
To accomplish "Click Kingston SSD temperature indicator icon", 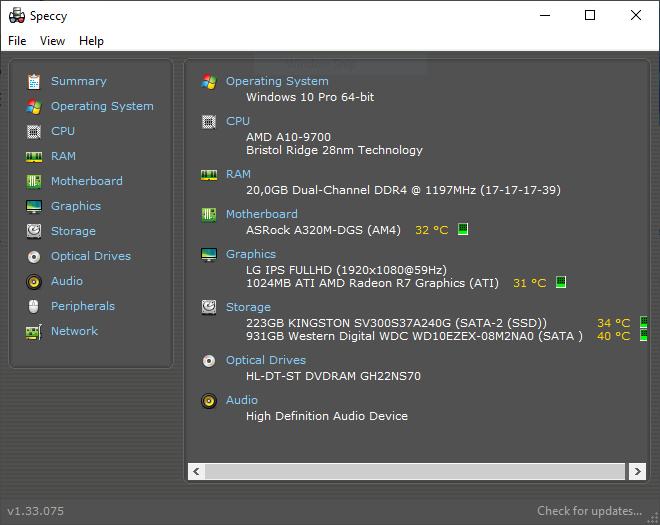I will pyautogui.click(x=644, y=322).
